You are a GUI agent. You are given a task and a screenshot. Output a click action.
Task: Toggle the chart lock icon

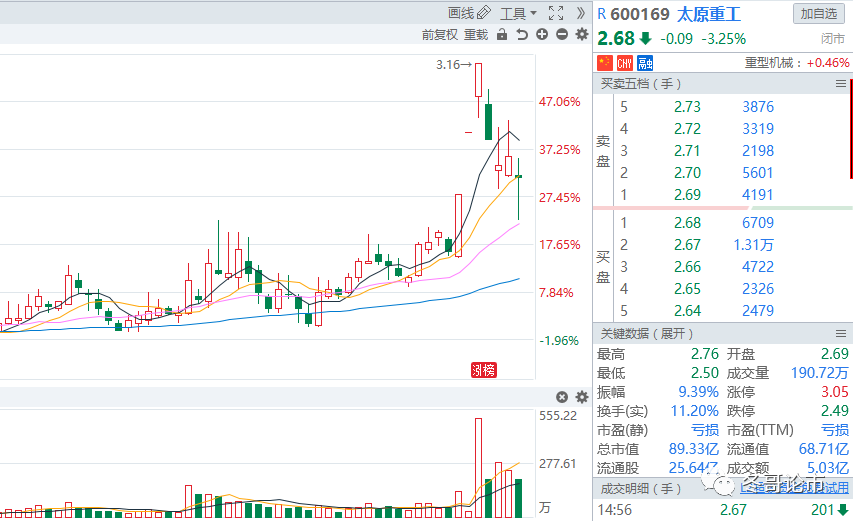point(502,35)
